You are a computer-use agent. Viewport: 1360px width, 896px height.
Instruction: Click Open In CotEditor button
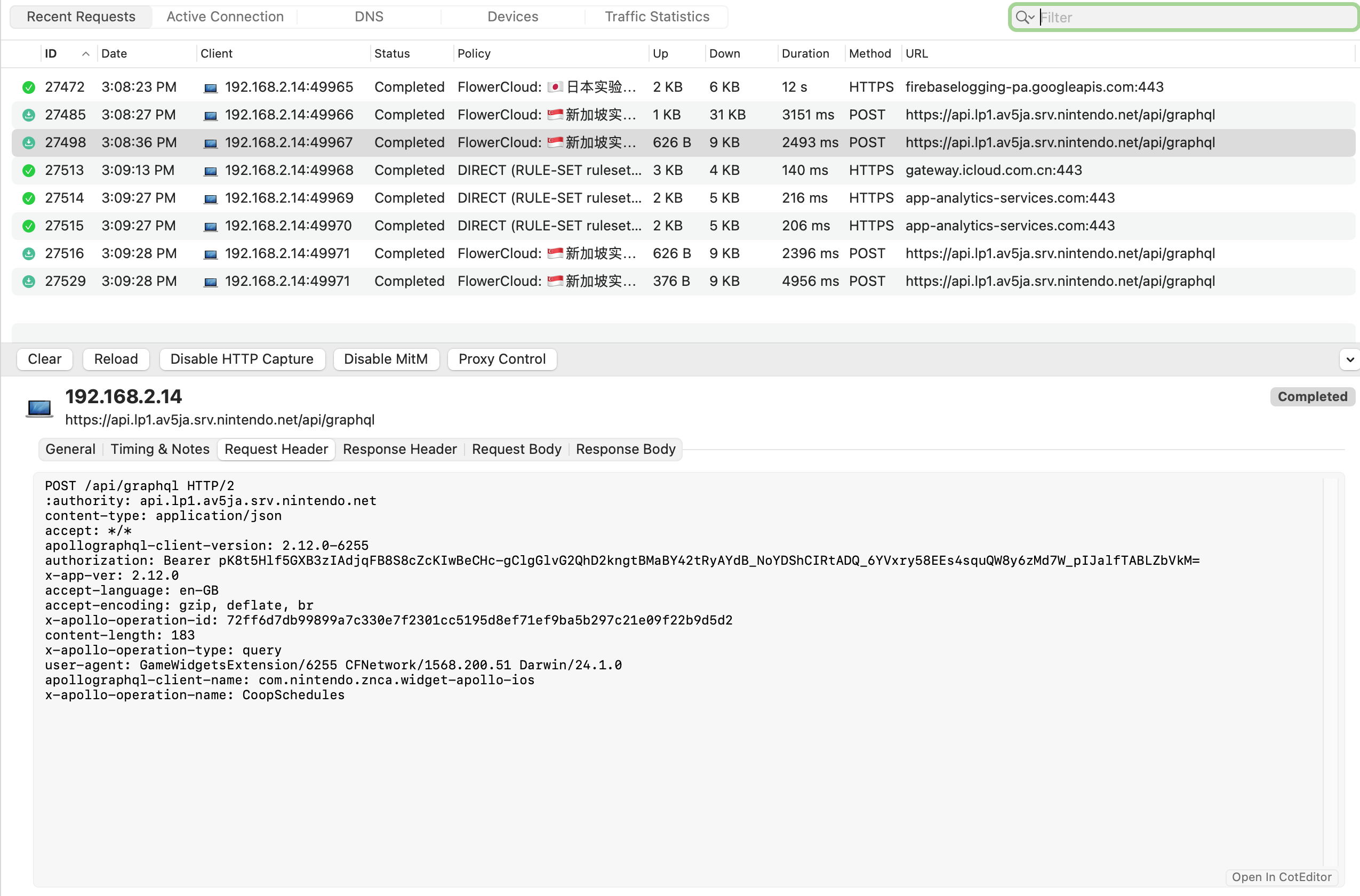1281,877
